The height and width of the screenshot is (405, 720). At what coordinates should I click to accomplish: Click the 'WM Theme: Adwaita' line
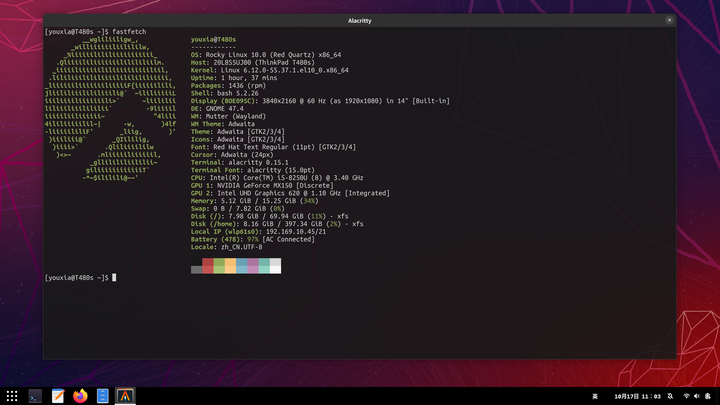coord(223,124)
